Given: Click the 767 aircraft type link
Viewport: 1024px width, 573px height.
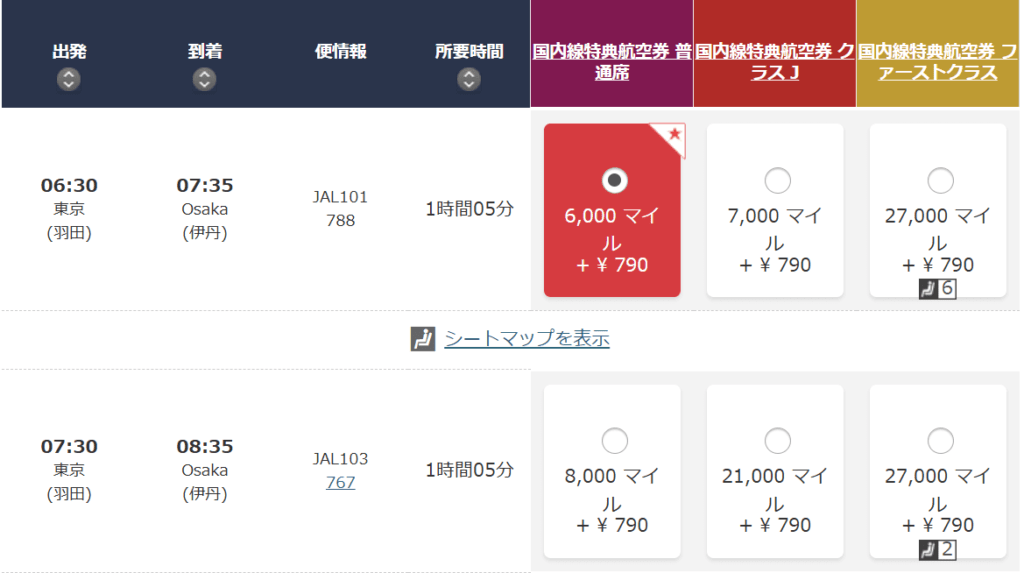Looking at the screenshot, I should point(340,482).
